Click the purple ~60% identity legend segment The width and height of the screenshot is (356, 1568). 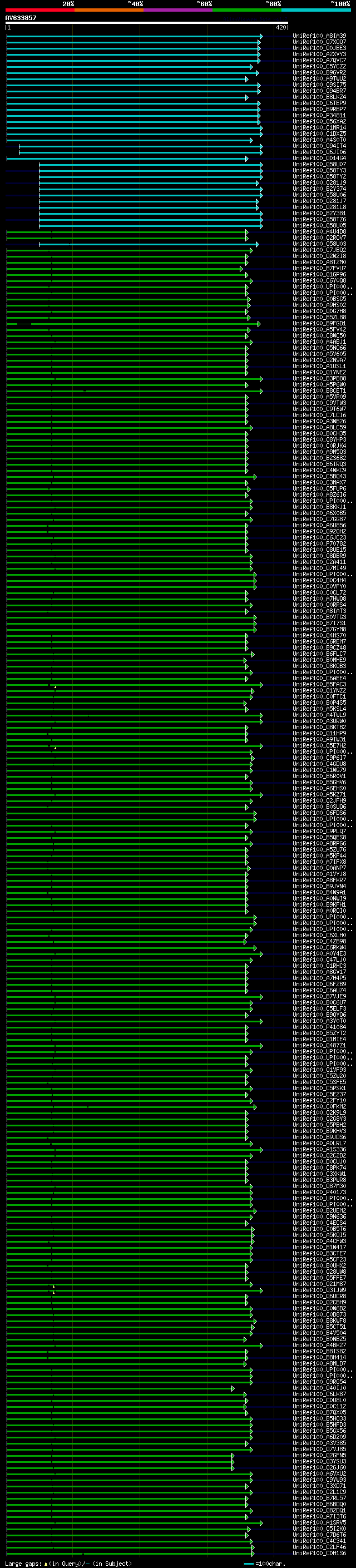coord(177,10)
